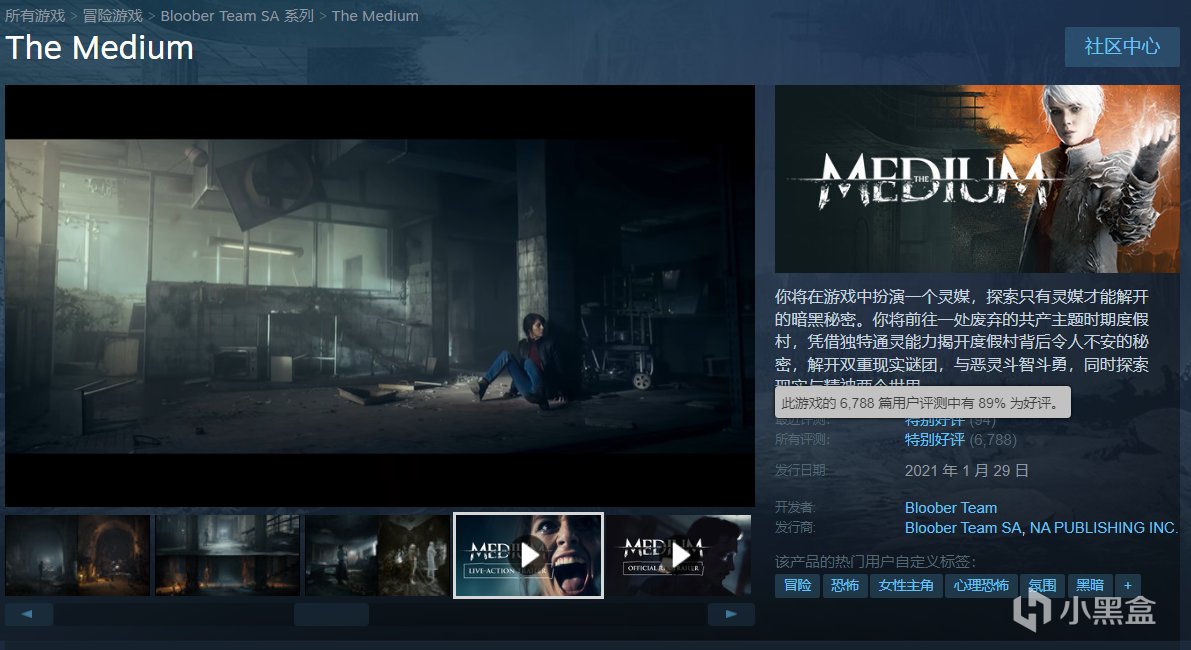Click release date 2021 年 1 月 29 日
The image size is (1191, 650).
(x=966, y=471)
